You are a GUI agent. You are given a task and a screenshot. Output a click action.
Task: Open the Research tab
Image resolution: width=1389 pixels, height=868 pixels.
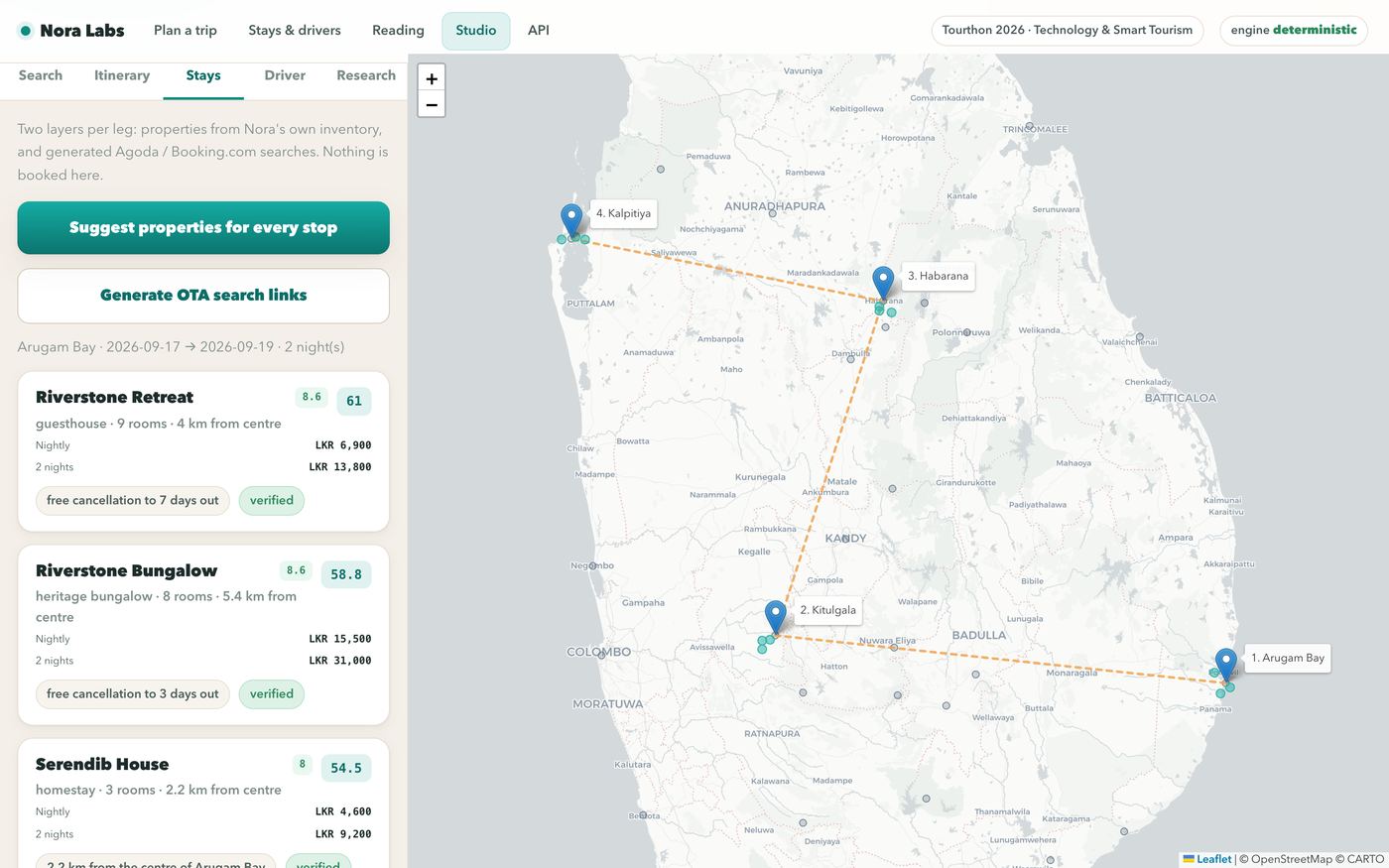[366, 75]
